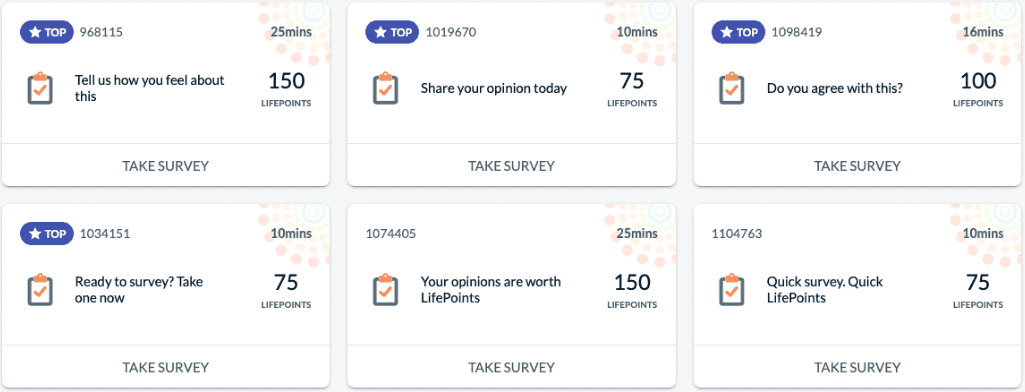Take survey 1019670 worth 75 LifePoints
This screenshot has height=392, width=1025.
[x=511, y=165]
